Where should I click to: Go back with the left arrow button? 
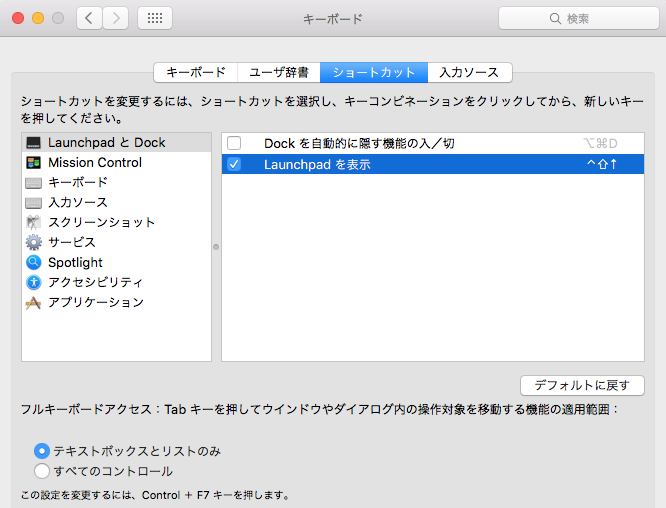tap(89, 18)
